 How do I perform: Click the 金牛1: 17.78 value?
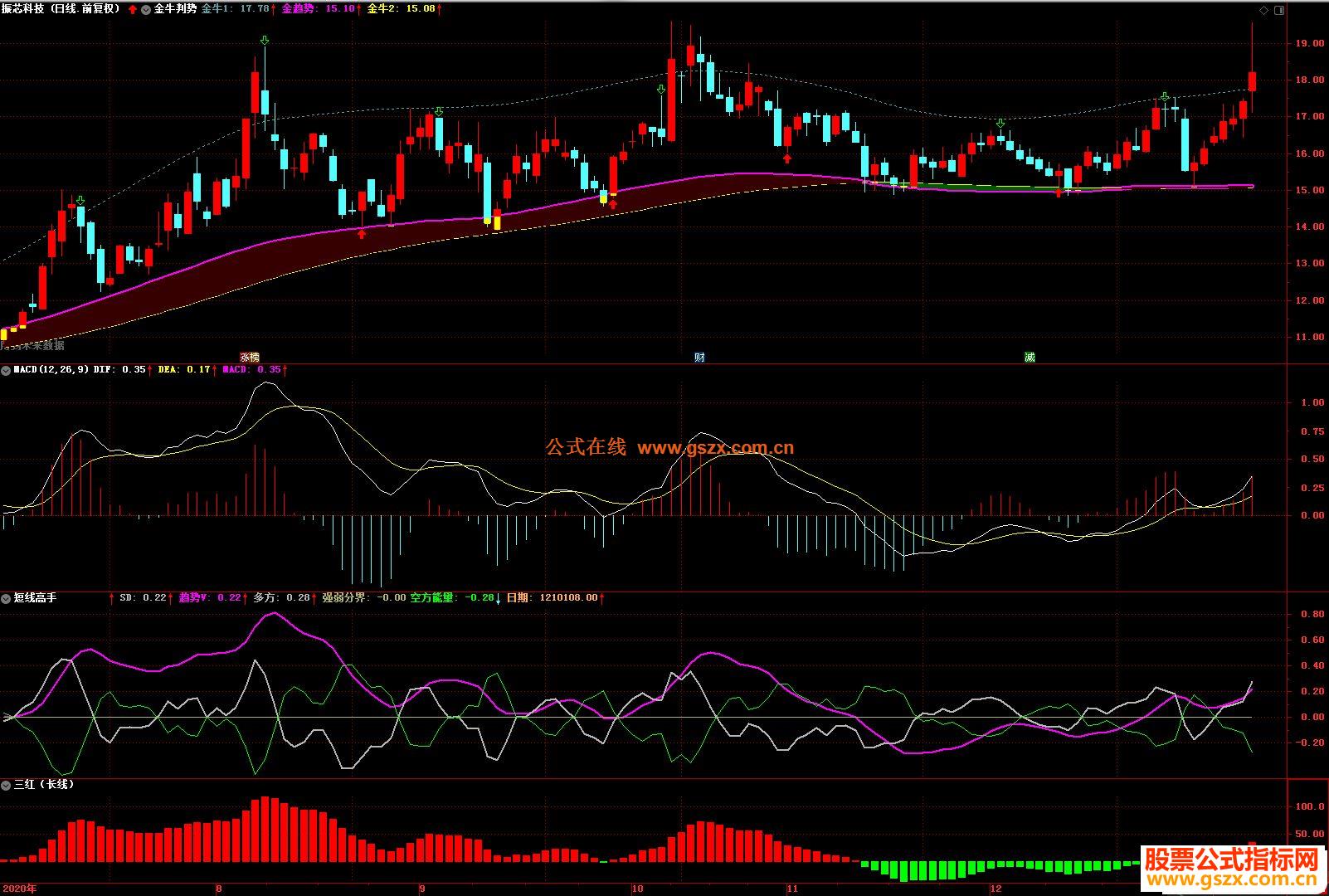click(236, 8)
